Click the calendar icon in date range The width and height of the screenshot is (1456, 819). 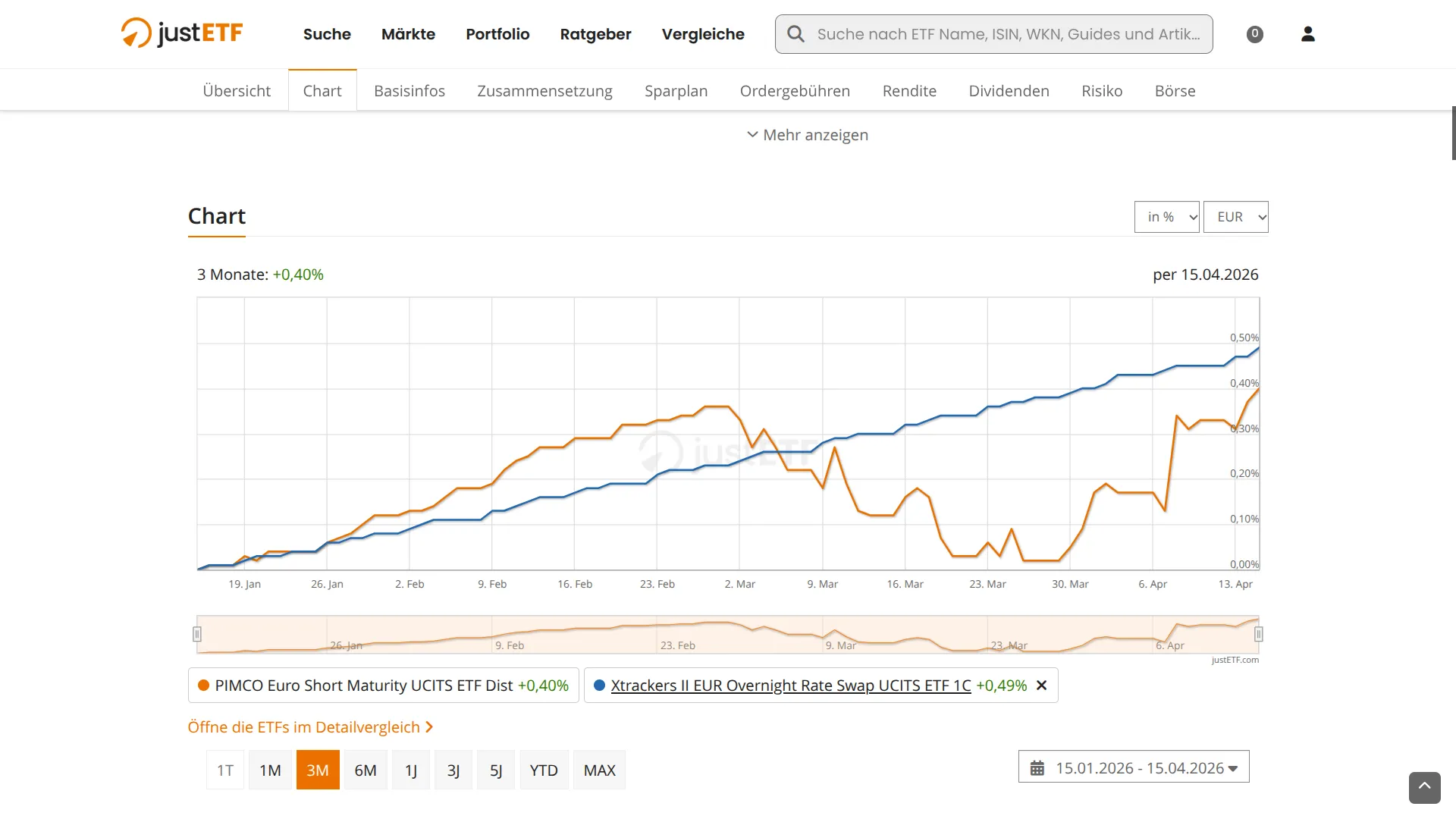click(1037, 768)
